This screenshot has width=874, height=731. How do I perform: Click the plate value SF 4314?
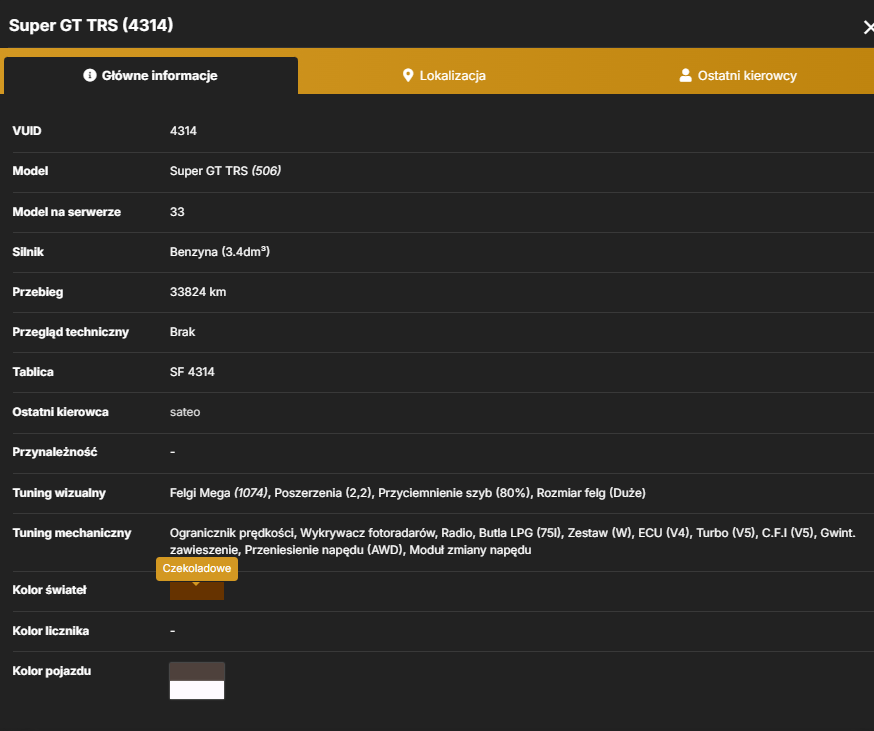point(192,372)
